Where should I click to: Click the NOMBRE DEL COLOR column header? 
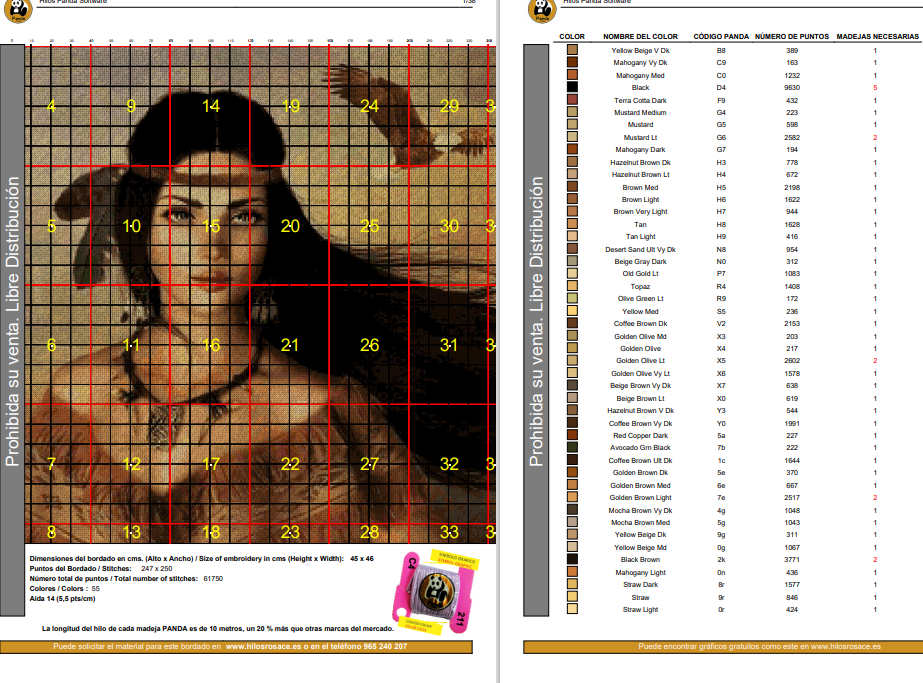[640, 37]
